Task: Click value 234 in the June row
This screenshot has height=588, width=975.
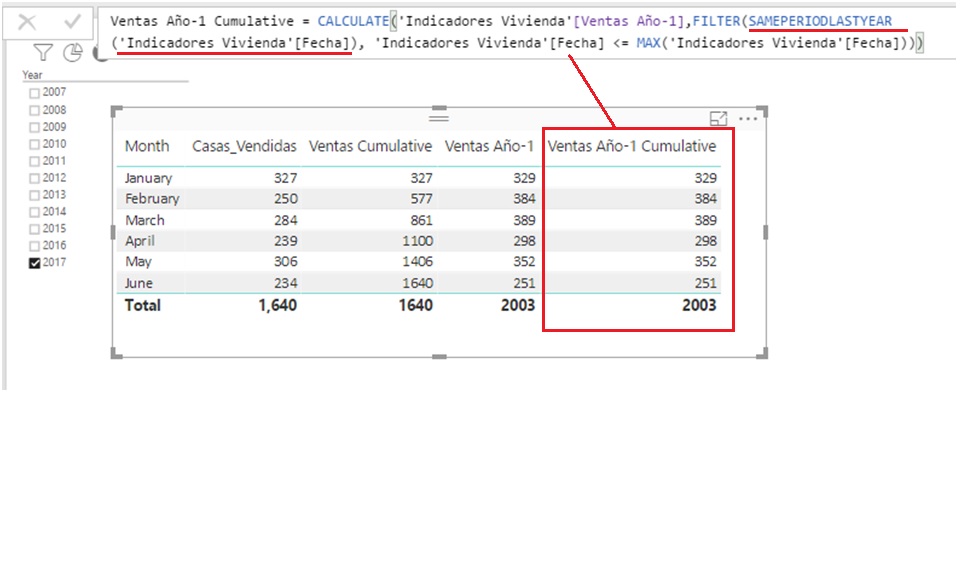Action: coord(285,283)
